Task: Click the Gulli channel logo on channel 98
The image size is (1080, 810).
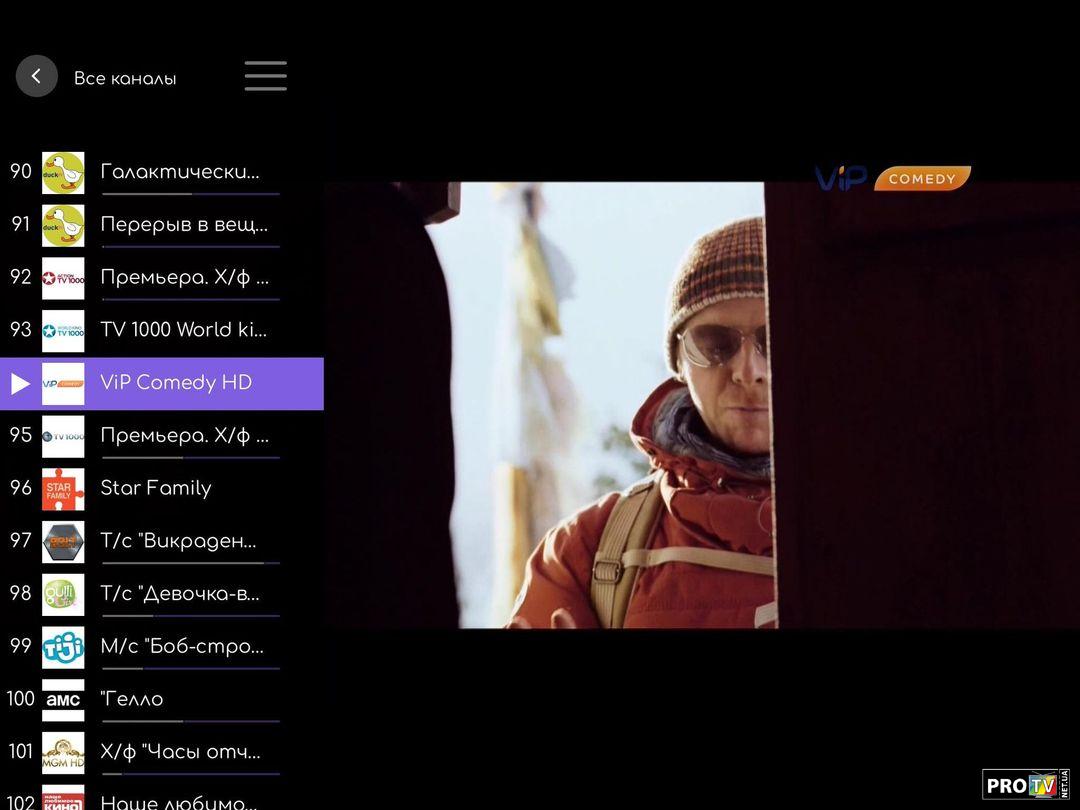Action: click(63, 594)
